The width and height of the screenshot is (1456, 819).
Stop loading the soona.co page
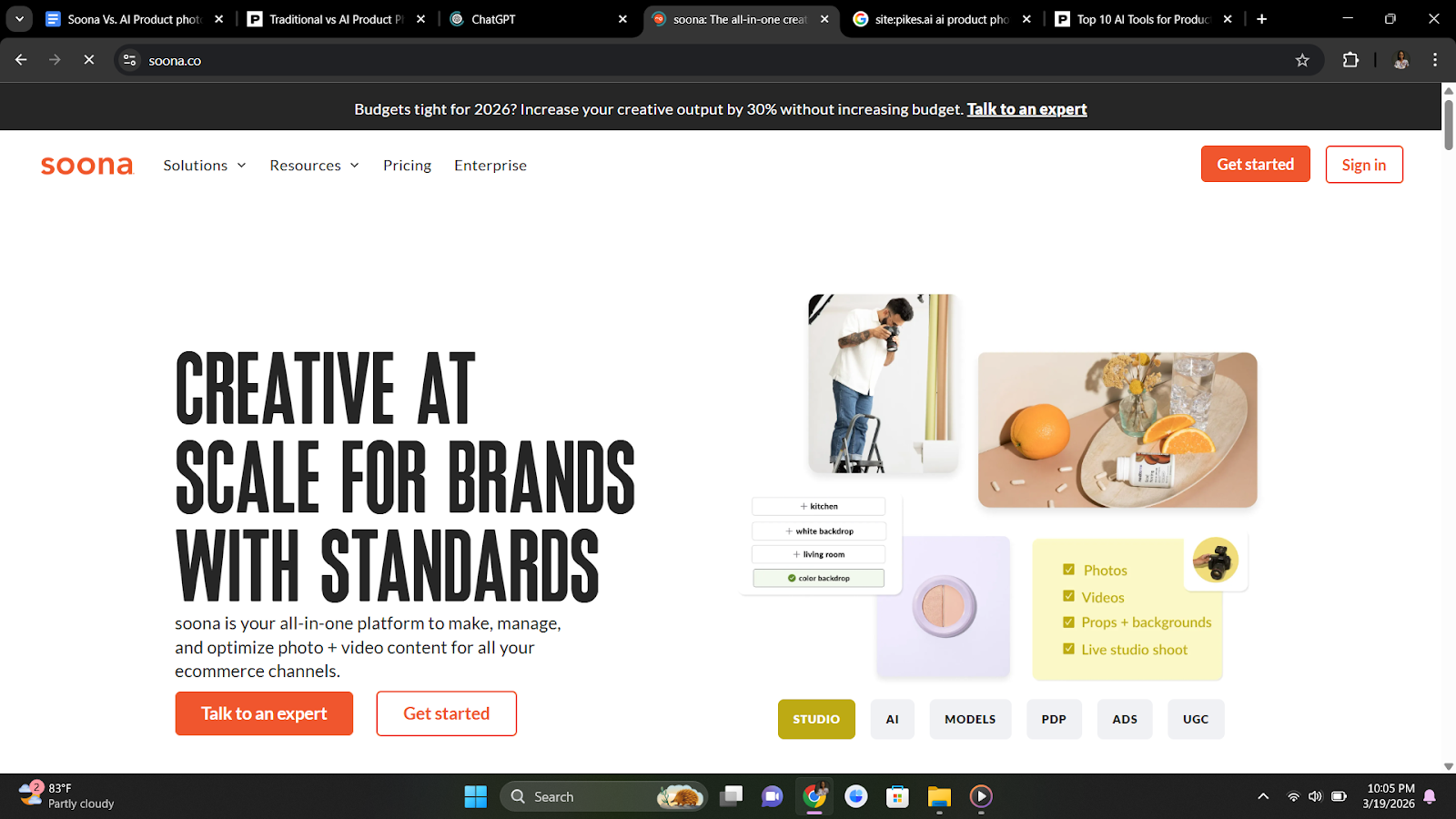point(88,60)
